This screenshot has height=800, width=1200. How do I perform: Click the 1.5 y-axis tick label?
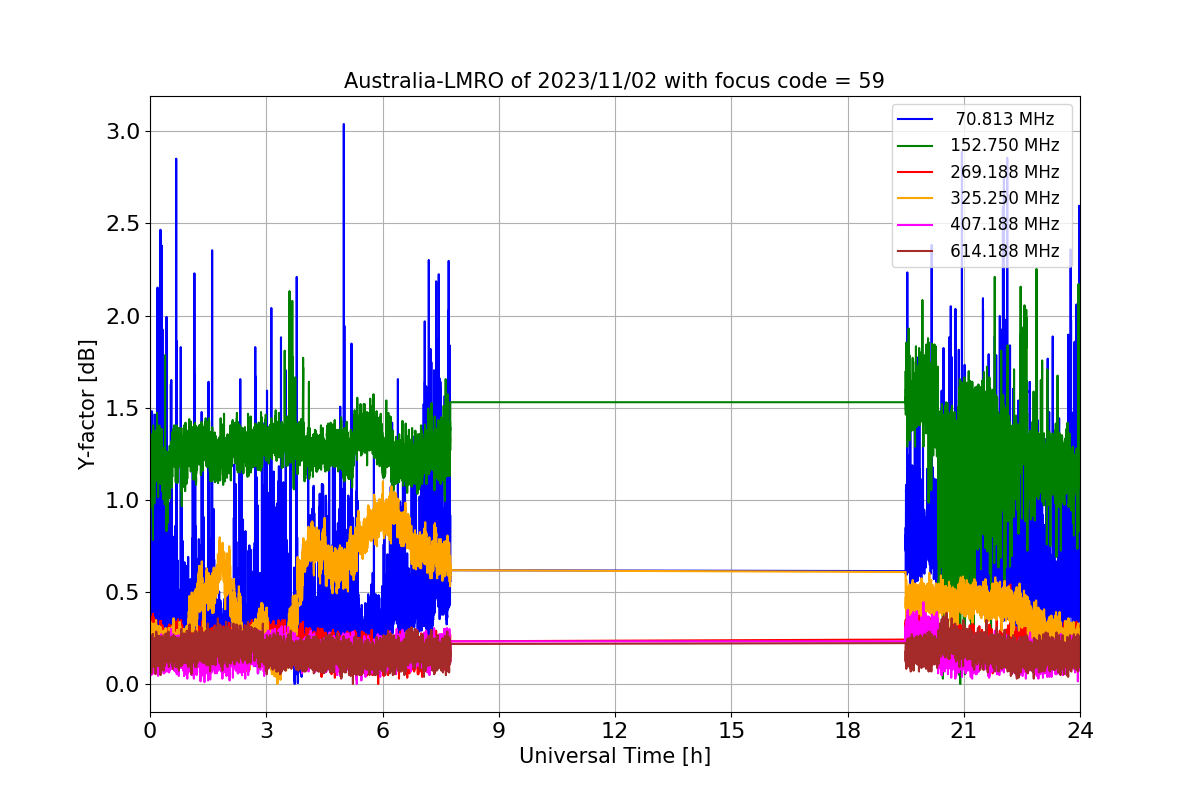[125, 408]
